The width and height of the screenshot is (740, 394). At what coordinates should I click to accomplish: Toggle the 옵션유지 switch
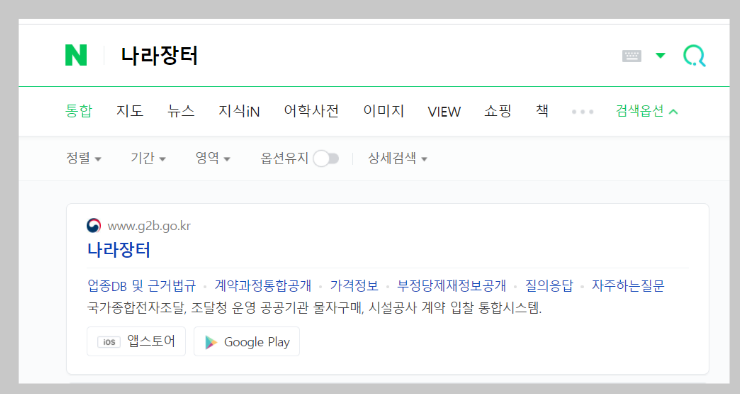point(326,159)
